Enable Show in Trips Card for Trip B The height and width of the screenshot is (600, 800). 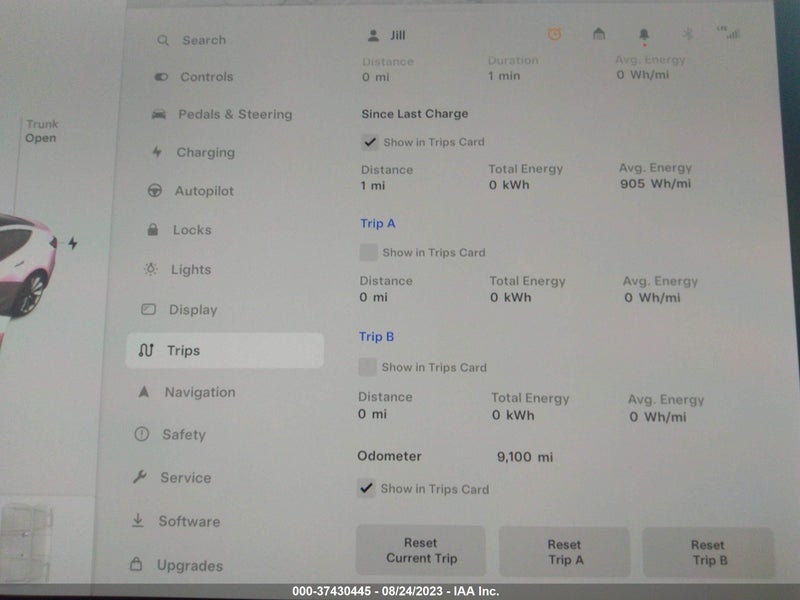(x=367, y=367)
